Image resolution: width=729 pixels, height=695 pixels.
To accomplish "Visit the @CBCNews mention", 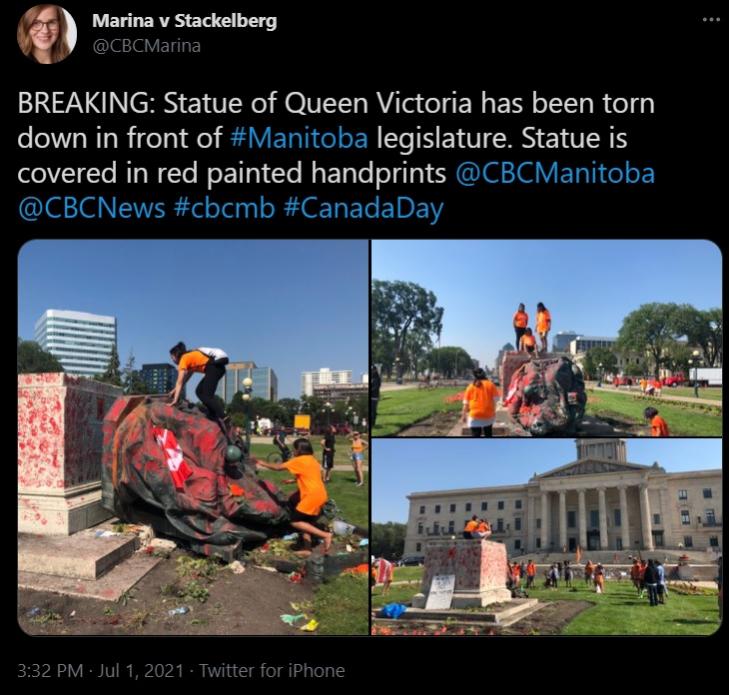I will click(x=92, y=208).
